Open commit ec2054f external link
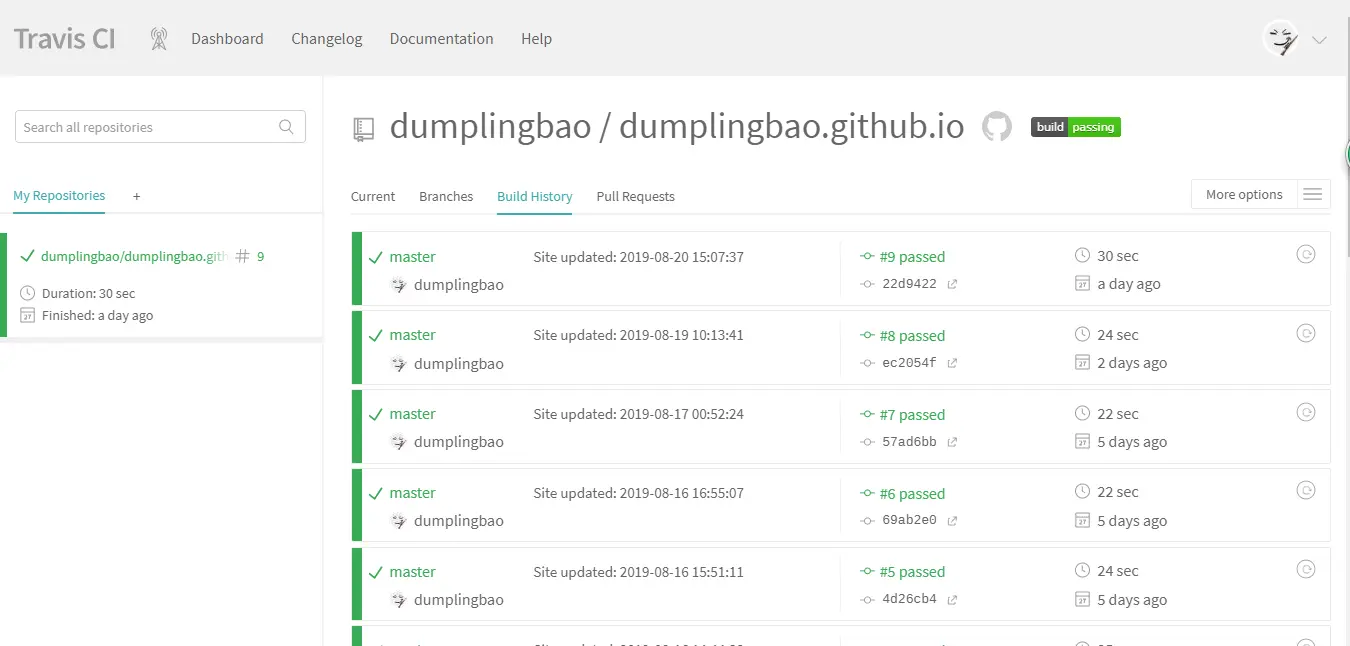1350x646 pixels. pyautogui.click(x=952, y=363)
